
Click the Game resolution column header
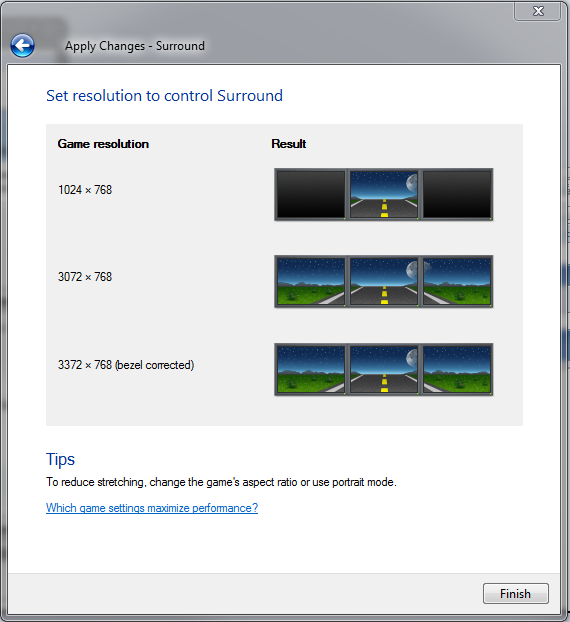pyautogui.click(x=103, y=144)
